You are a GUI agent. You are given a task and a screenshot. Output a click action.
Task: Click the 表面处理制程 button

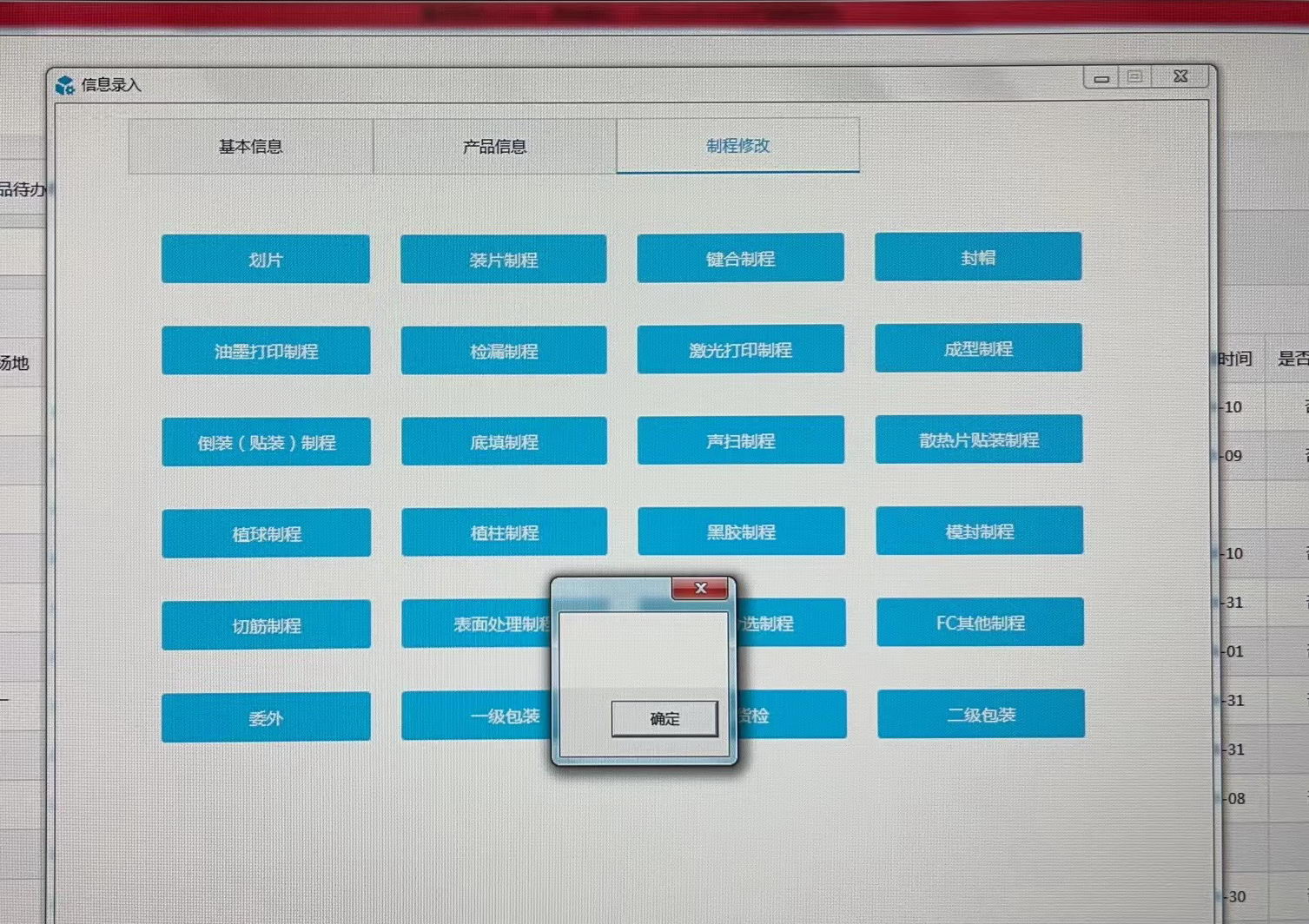[476, 624]
